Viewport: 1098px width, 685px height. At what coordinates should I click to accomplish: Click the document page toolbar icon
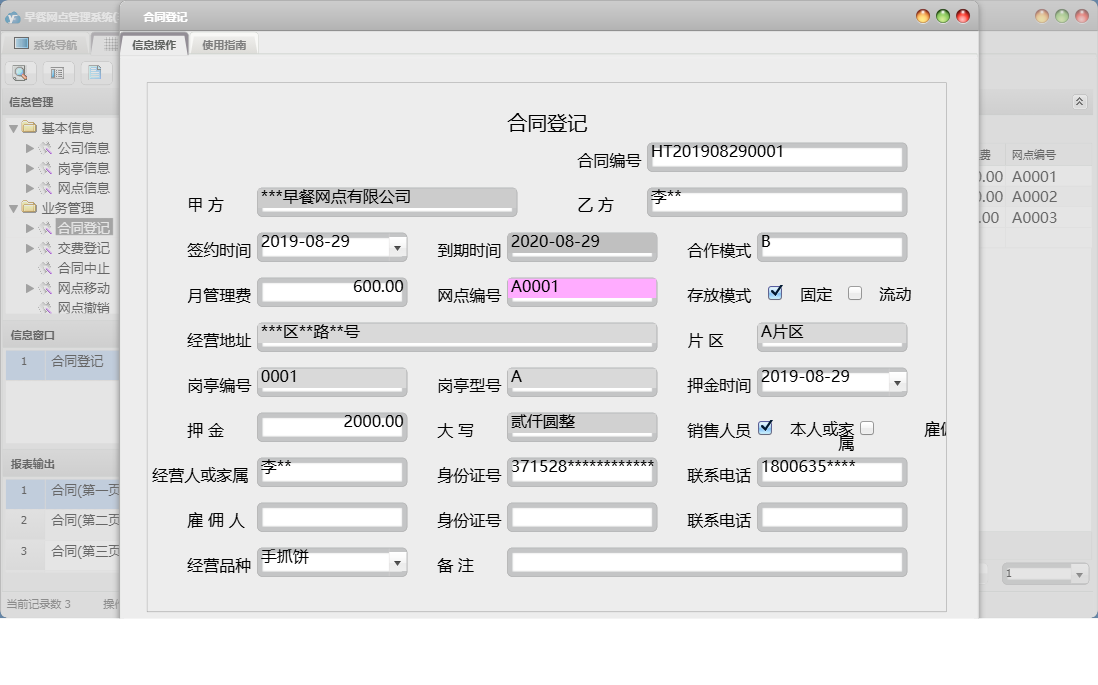94,72
